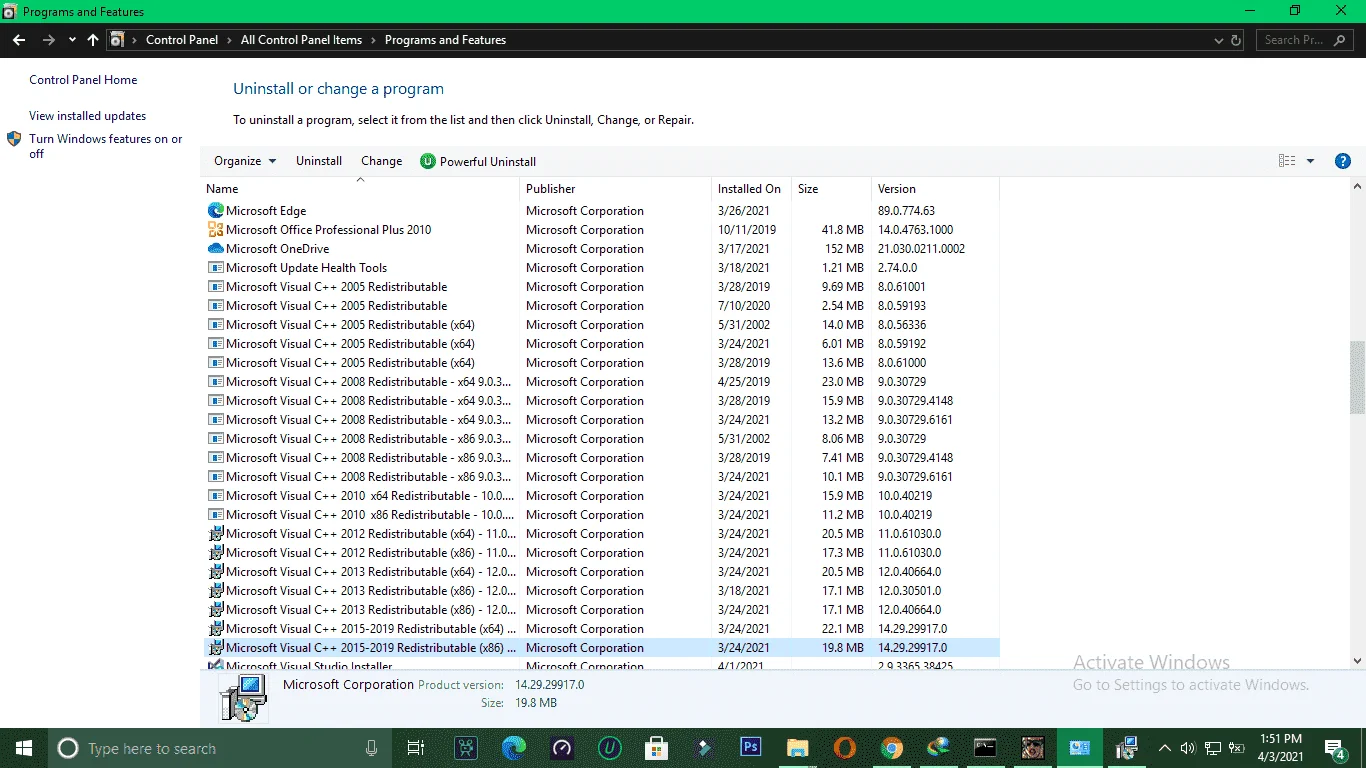Open the Organize dropdown menu
The width and height of the screenshot is (1366, 768).
pos(245,161)
